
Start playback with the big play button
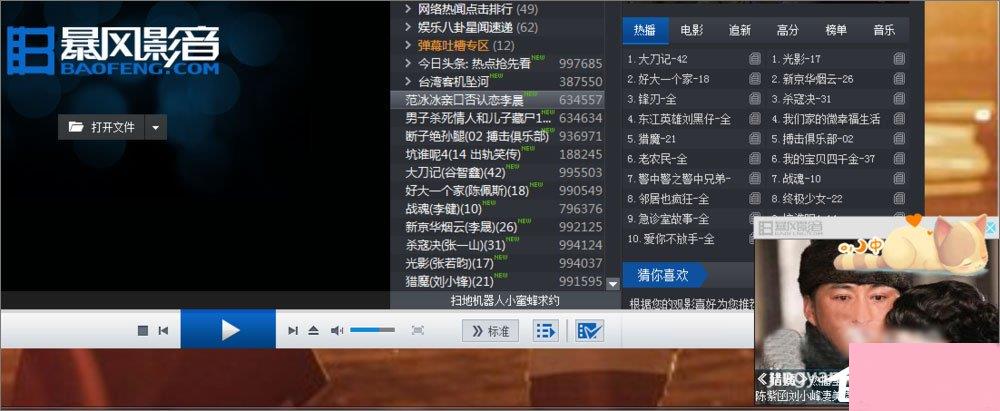point(228,330)
